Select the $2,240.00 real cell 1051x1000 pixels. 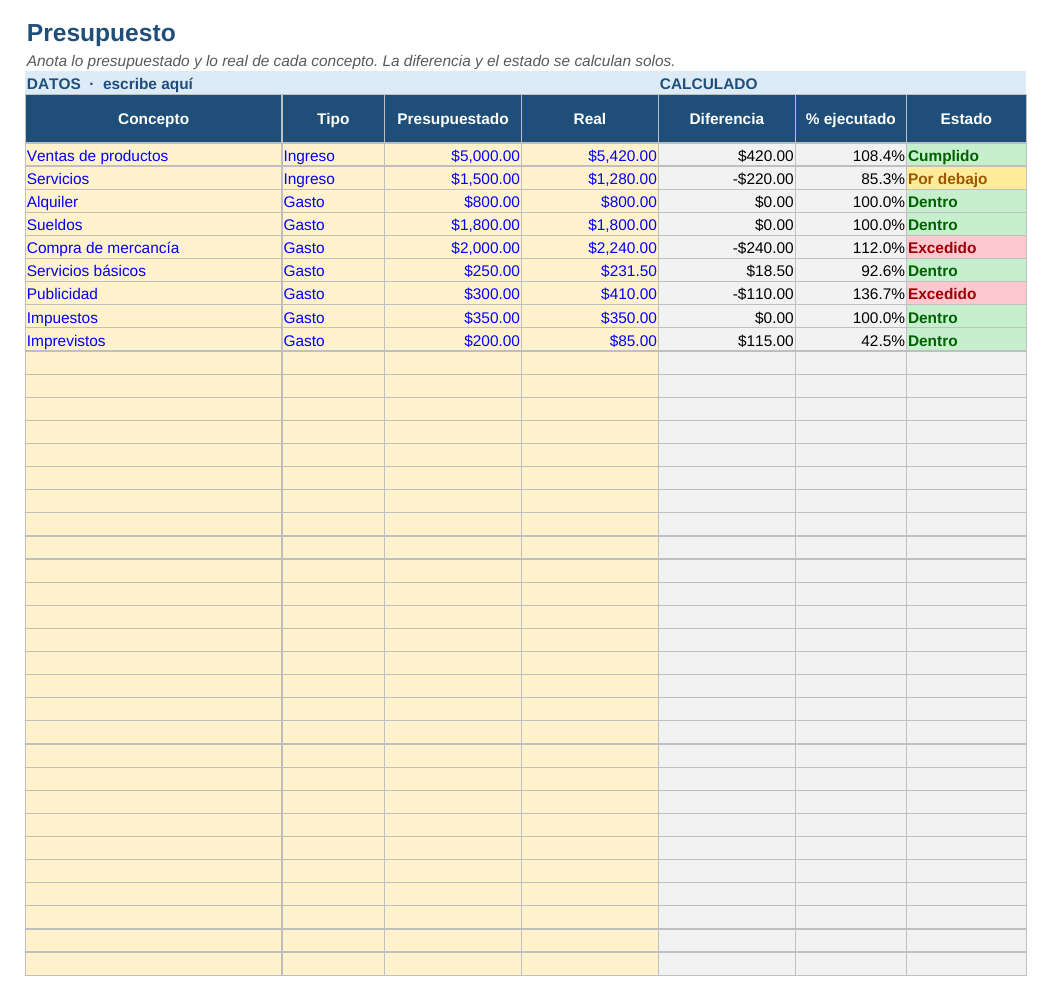point(590,248)
